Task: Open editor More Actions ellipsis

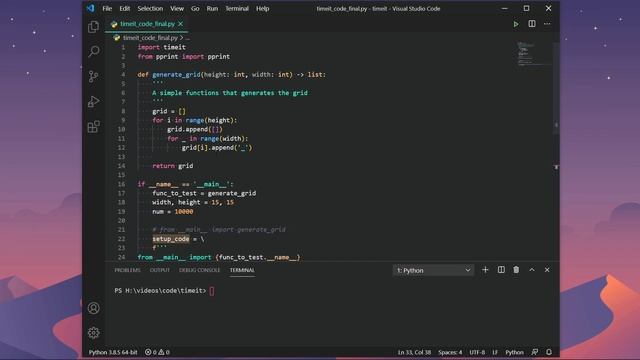Action: tap(547, 24)
